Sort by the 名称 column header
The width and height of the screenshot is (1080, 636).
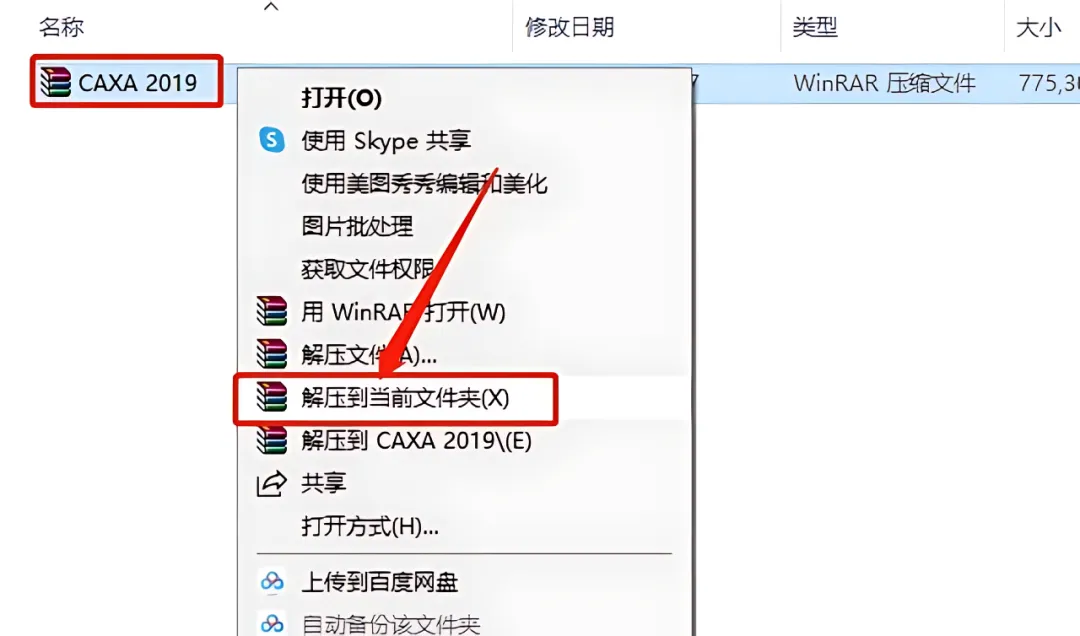[x=61, y=28]
